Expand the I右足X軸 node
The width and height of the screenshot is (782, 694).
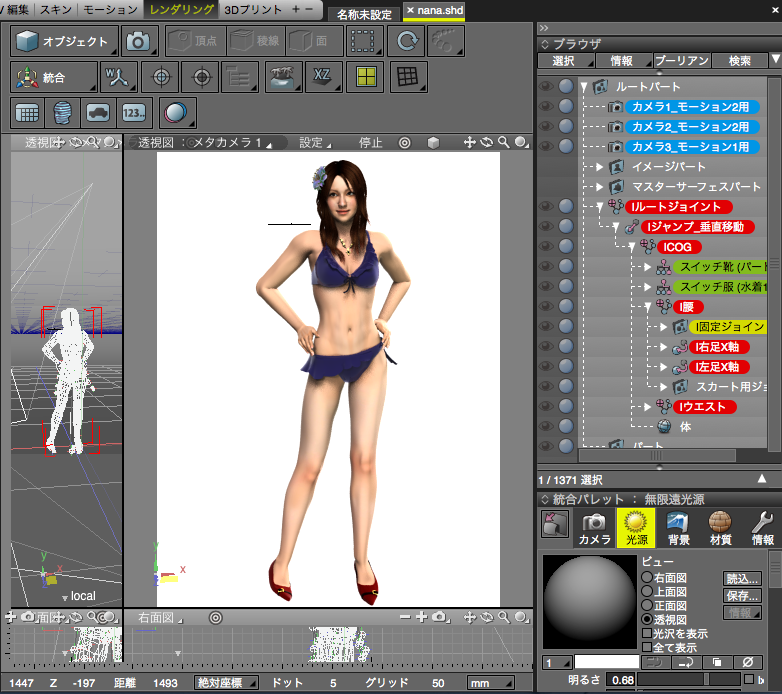(x=663, y=347)
